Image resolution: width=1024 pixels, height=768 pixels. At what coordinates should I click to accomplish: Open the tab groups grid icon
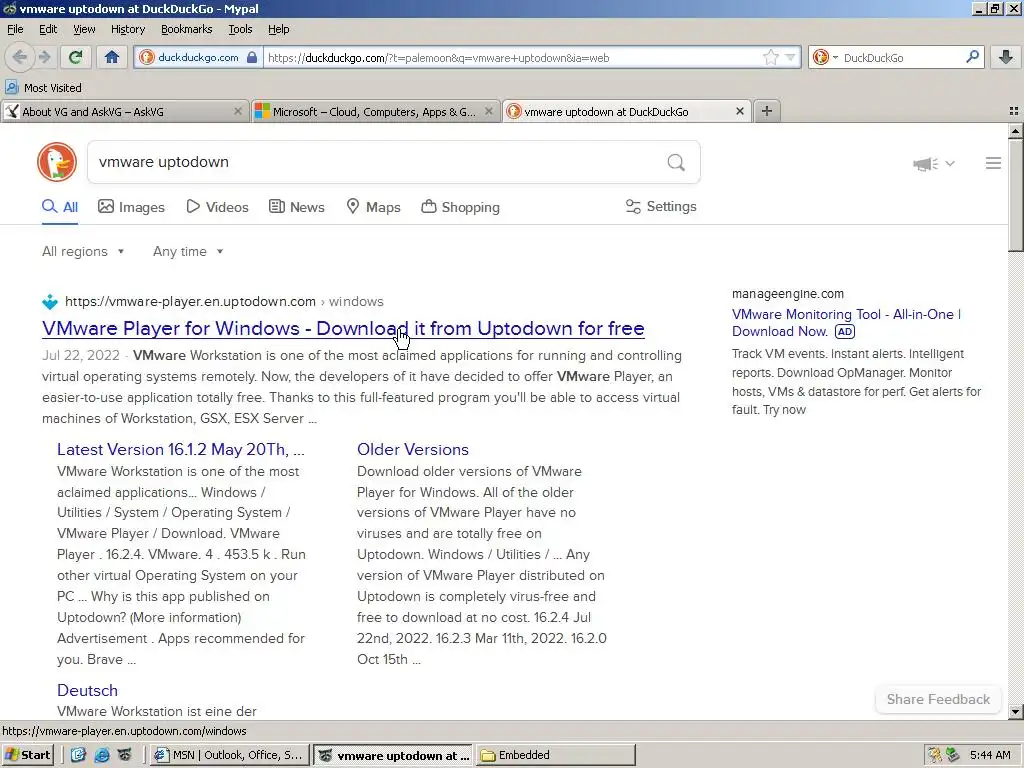click(x=1014, y=112)
